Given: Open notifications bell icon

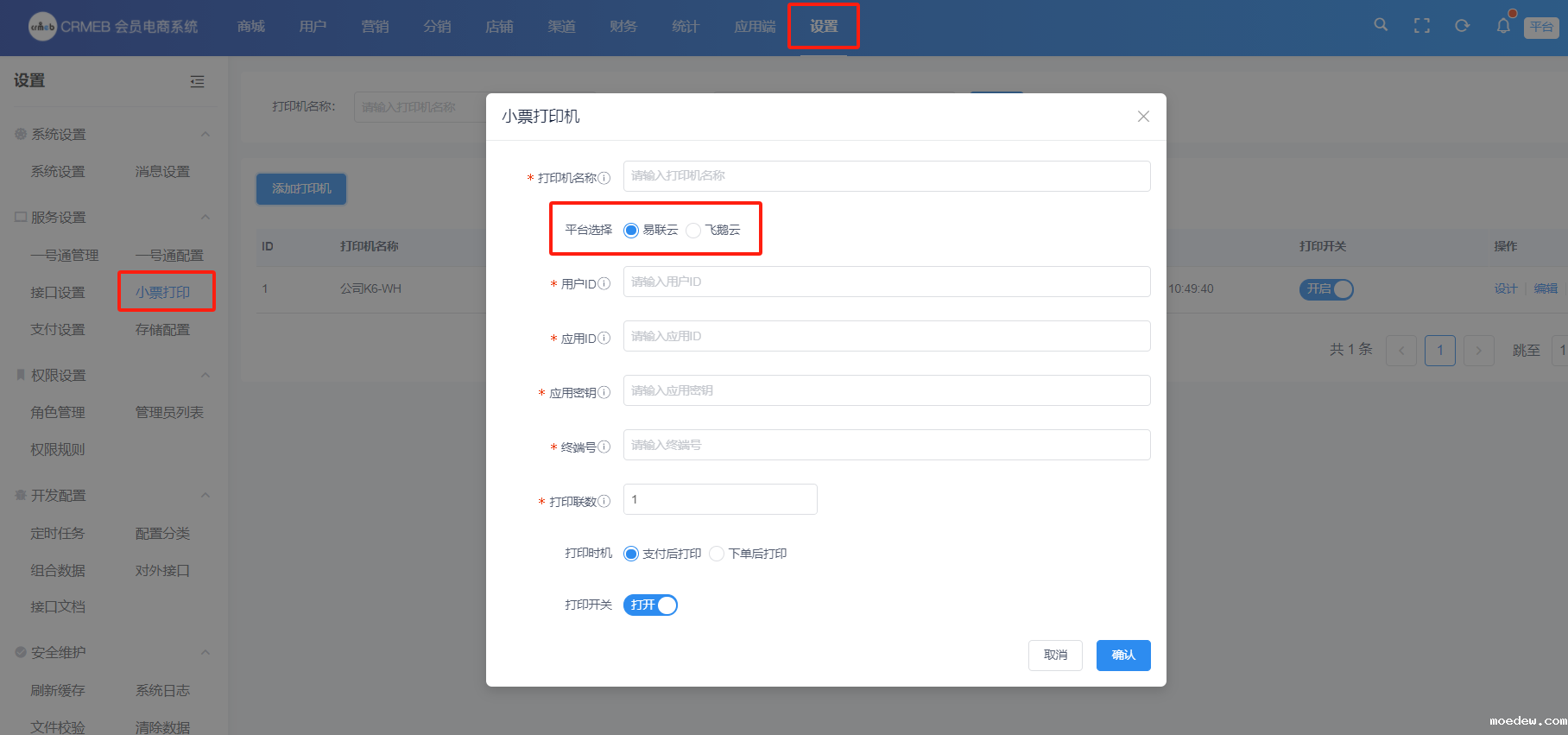Looking at the screenshot, I should pyautogui.click(x=1503, y=26).
